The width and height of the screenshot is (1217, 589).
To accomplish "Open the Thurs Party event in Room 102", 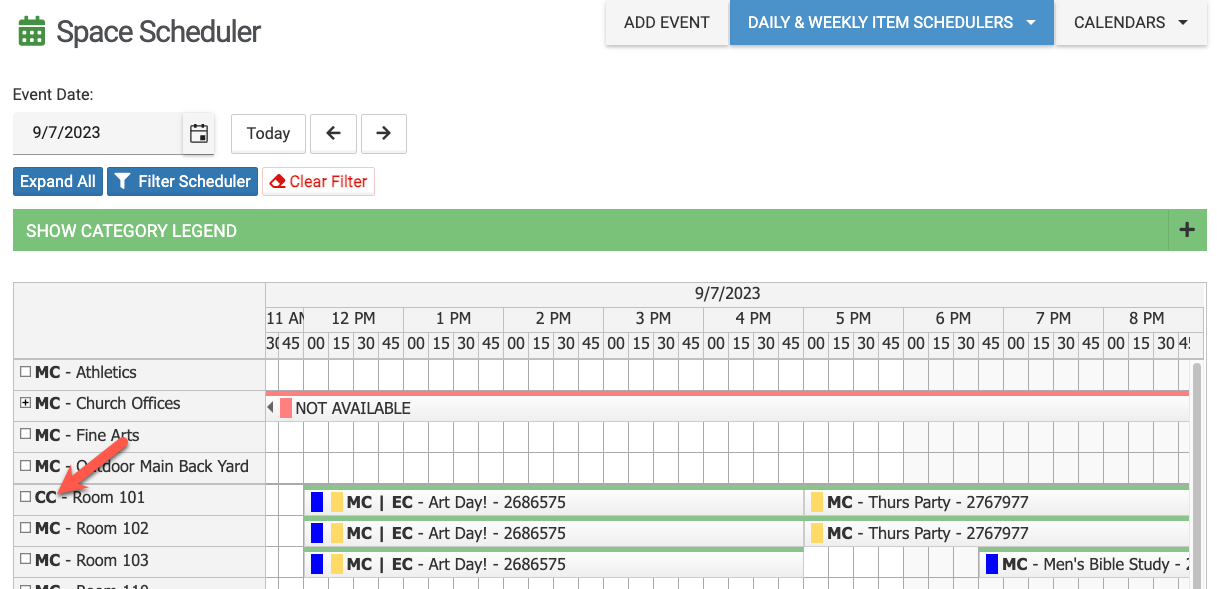I will 997,533.
